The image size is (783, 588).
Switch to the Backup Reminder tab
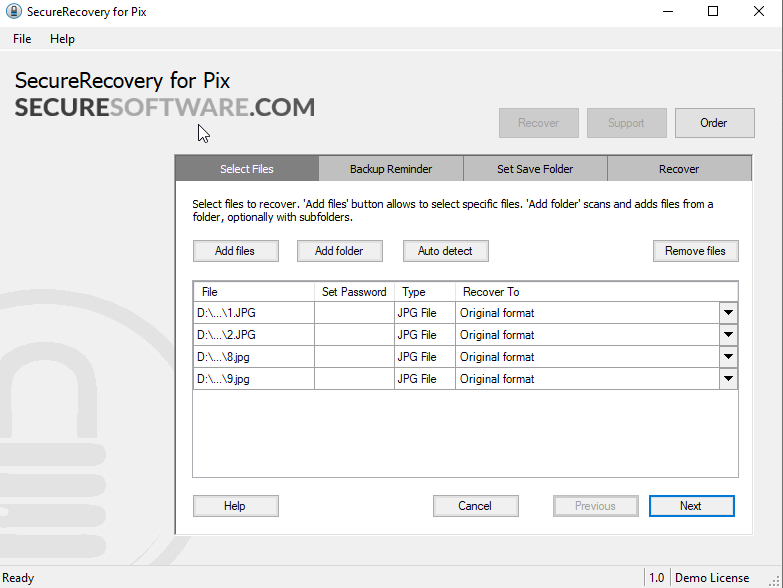pos(391,169)
